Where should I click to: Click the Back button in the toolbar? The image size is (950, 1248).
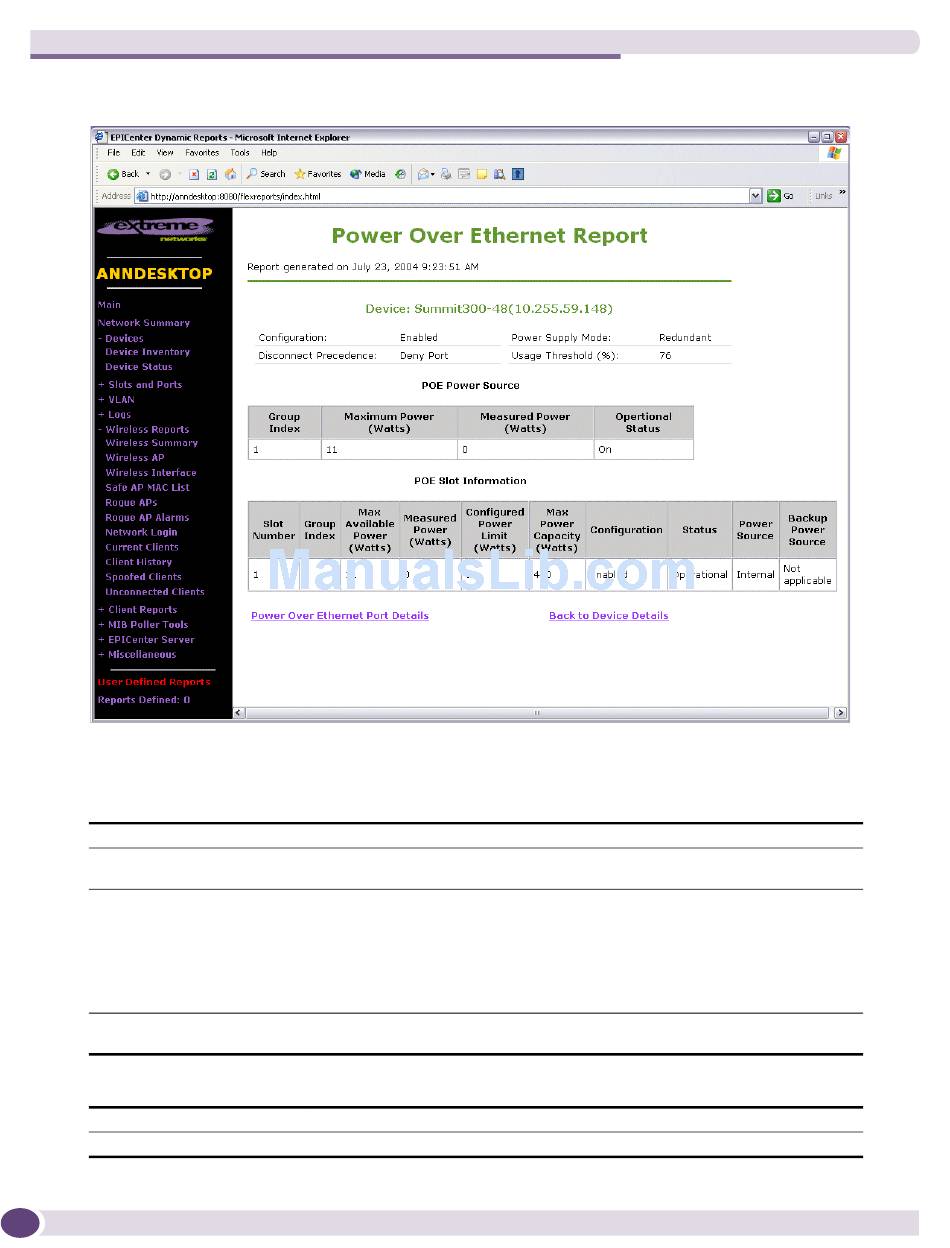(x=123, y=174)
